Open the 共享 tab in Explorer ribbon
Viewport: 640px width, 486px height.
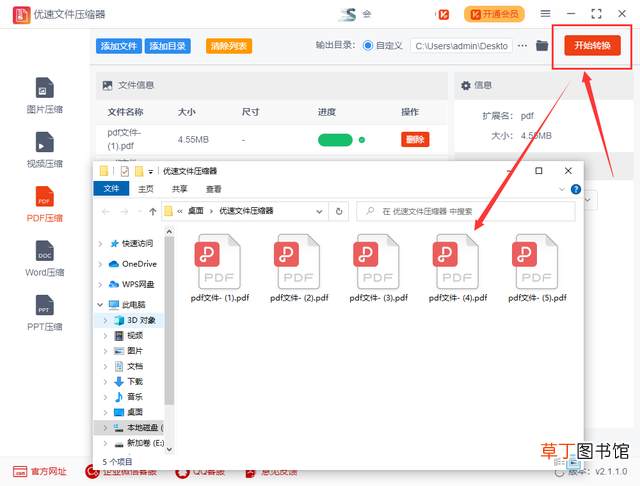click(180, 189)
